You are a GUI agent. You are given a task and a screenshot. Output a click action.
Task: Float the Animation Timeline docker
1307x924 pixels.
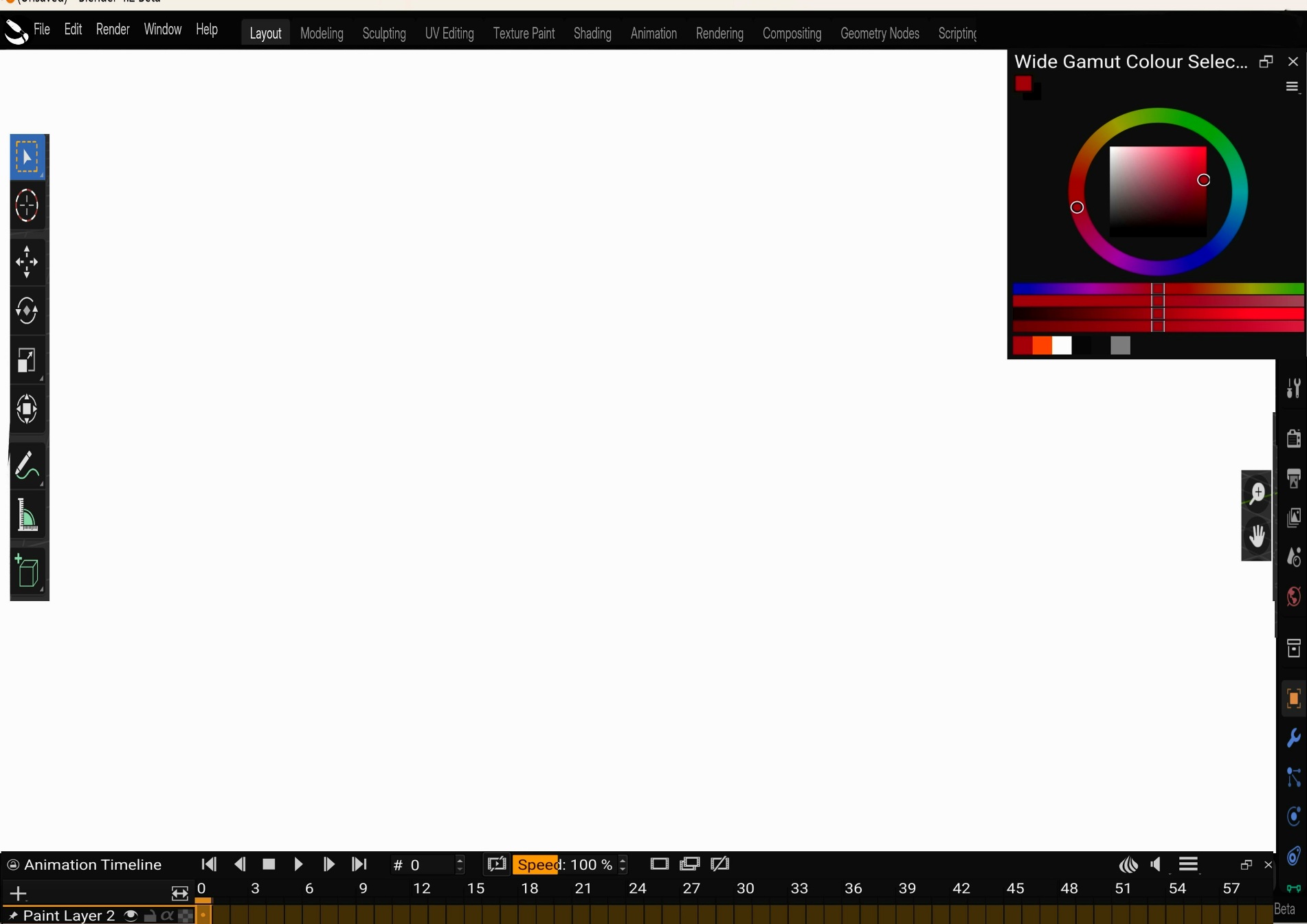click(x=1246, y=865)
